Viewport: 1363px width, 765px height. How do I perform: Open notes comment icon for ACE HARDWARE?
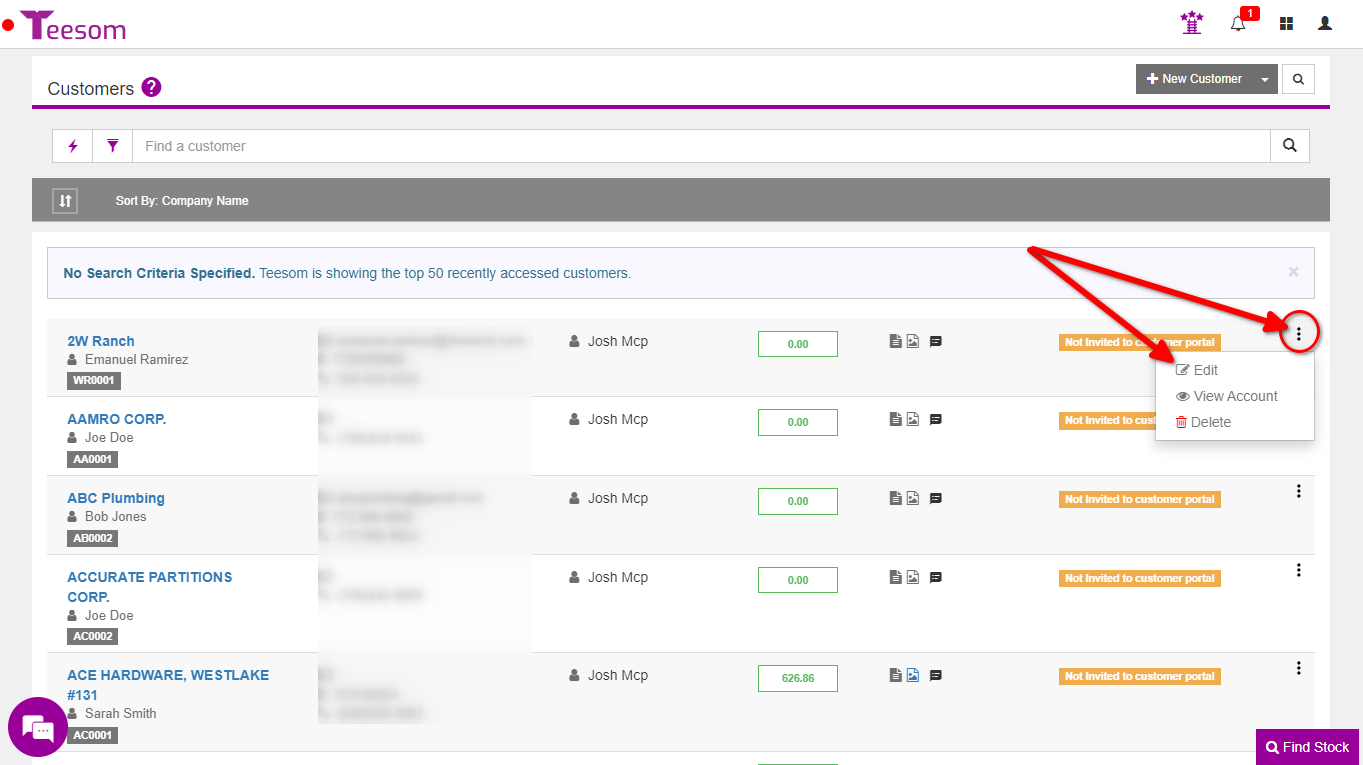(936, 675)
